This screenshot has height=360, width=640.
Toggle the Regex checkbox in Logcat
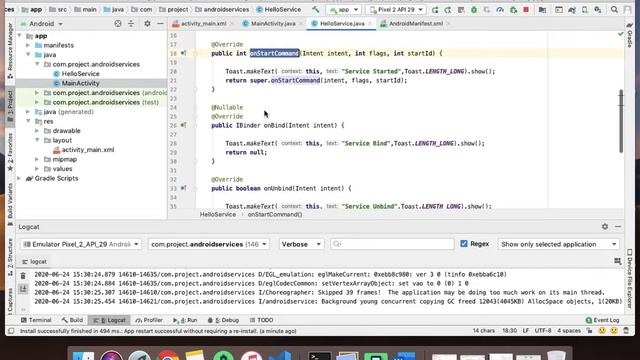pyautogui.click(x=464, y=244)
